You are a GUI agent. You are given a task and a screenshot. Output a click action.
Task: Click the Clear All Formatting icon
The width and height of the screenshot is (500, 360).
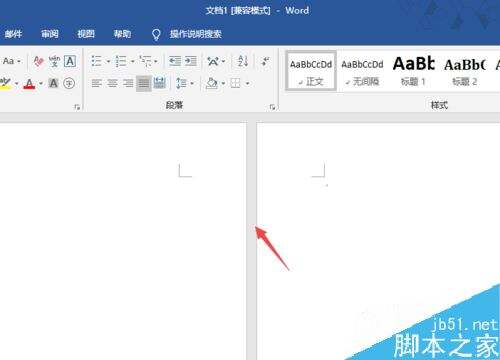(x=39, y=61)
